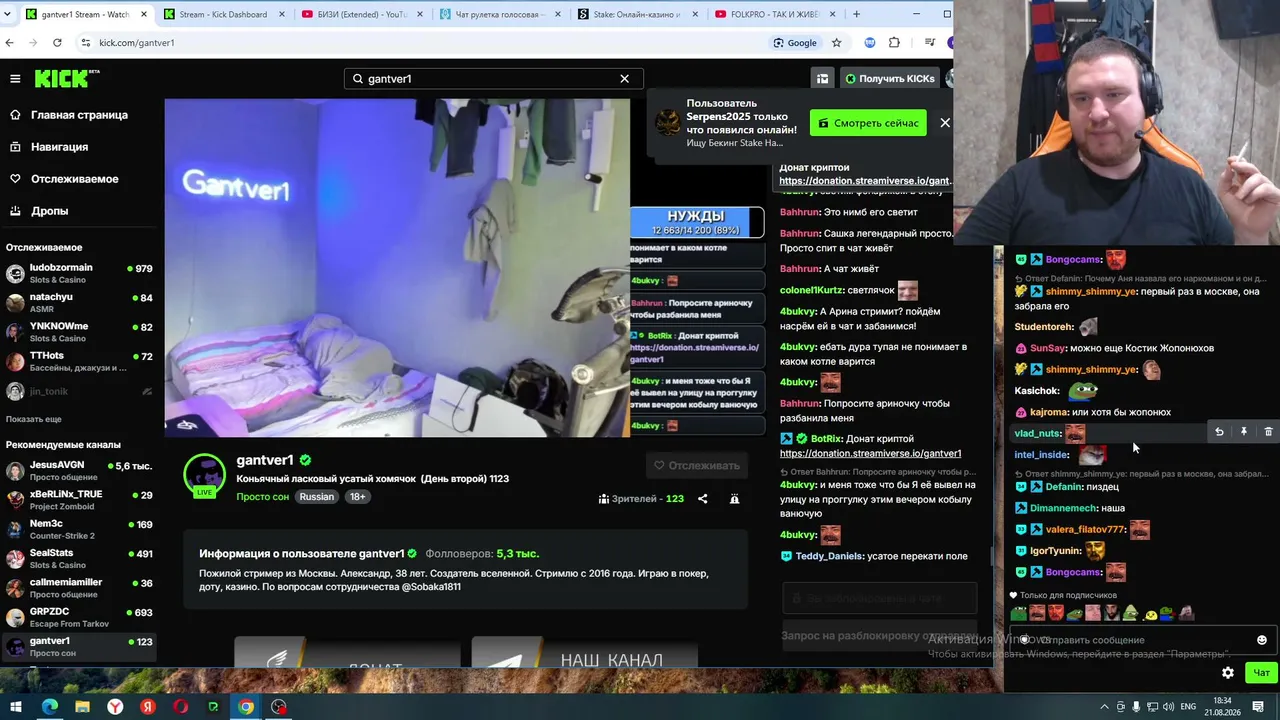The image size is (1280, 720).
Task: Share the gantver1 stream
Action: [702, 498]
